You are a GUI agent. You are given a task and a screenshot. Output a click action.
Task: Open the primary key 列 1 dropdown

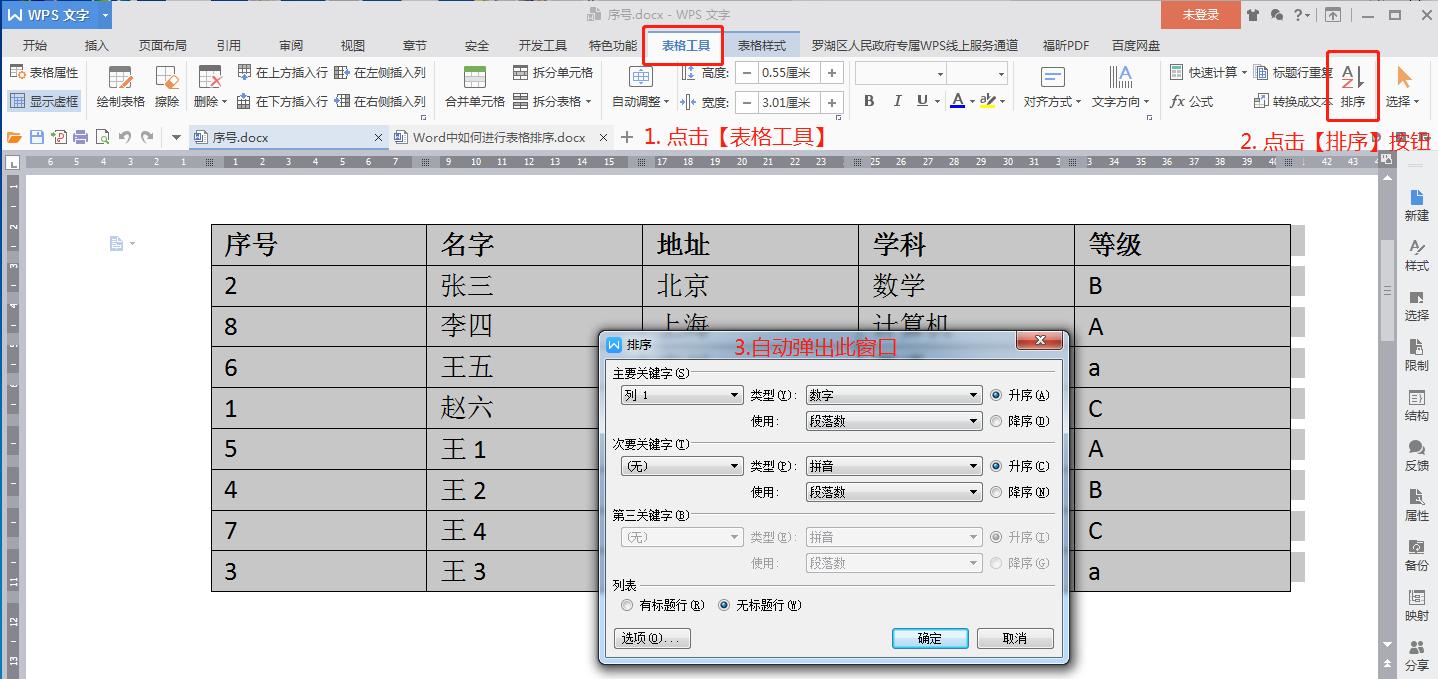[681, 394]
